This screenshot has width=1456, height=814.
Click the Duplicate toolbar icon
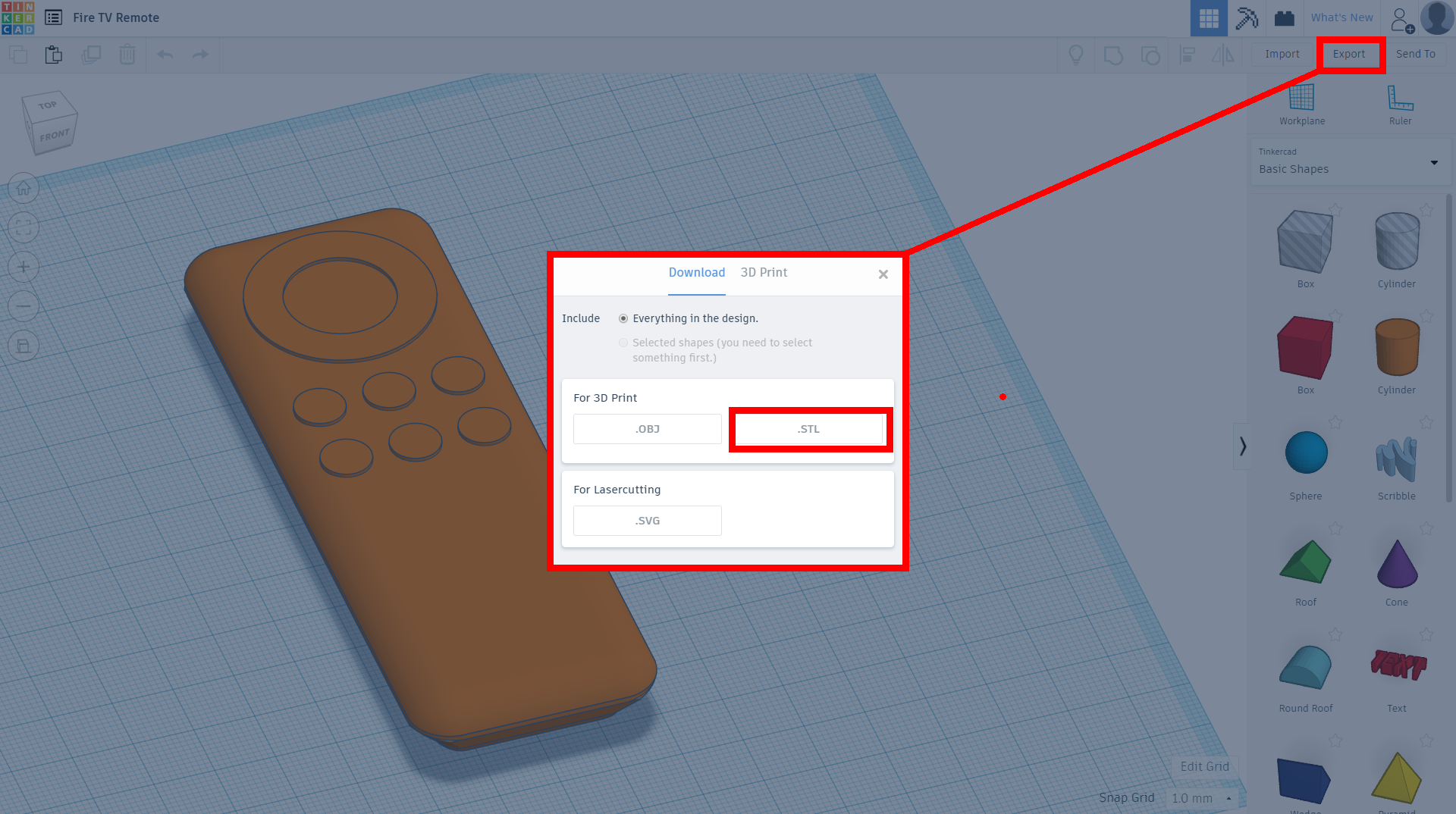91,55
